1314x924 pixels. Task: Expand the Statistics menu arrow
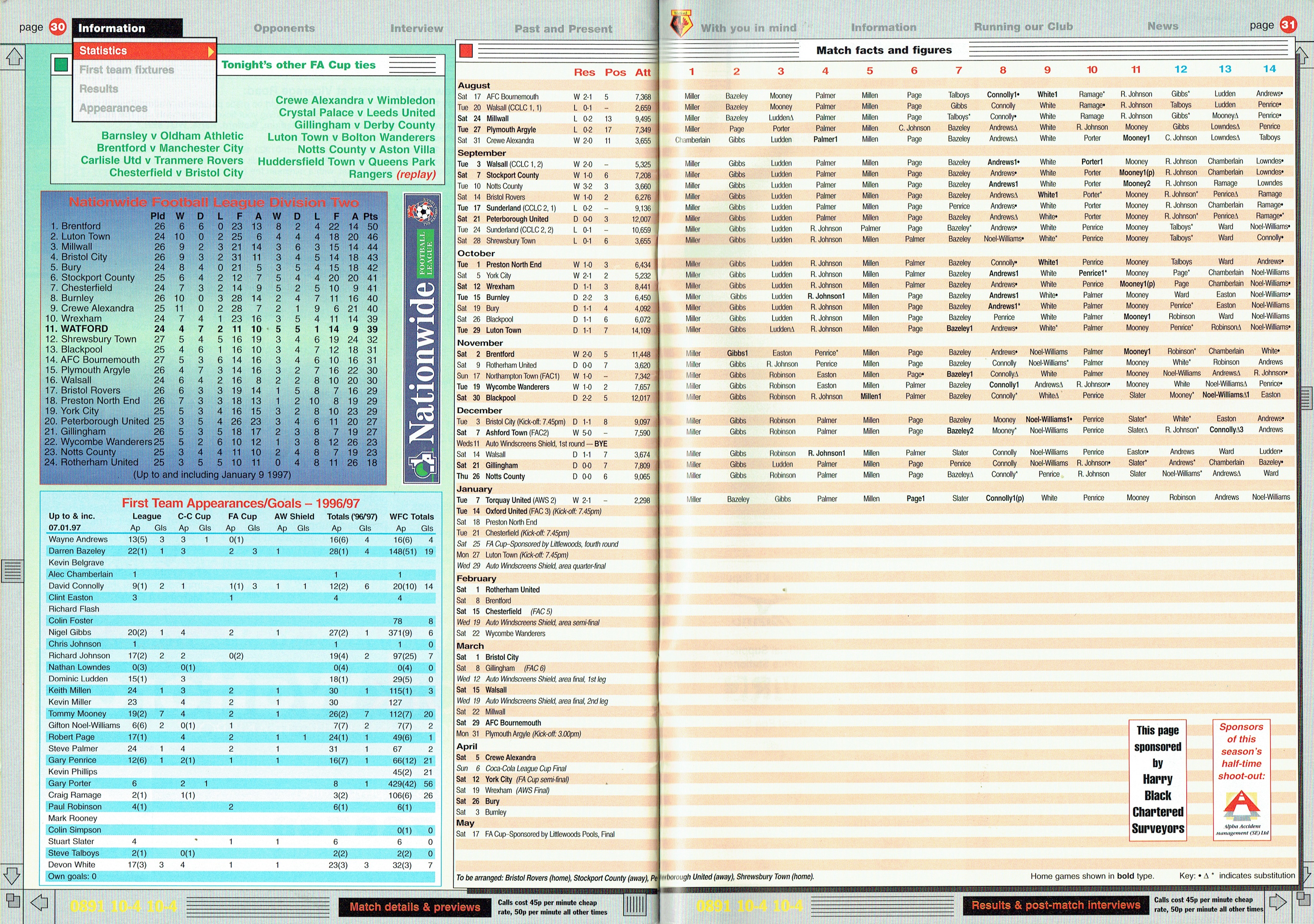coord(210,51)
